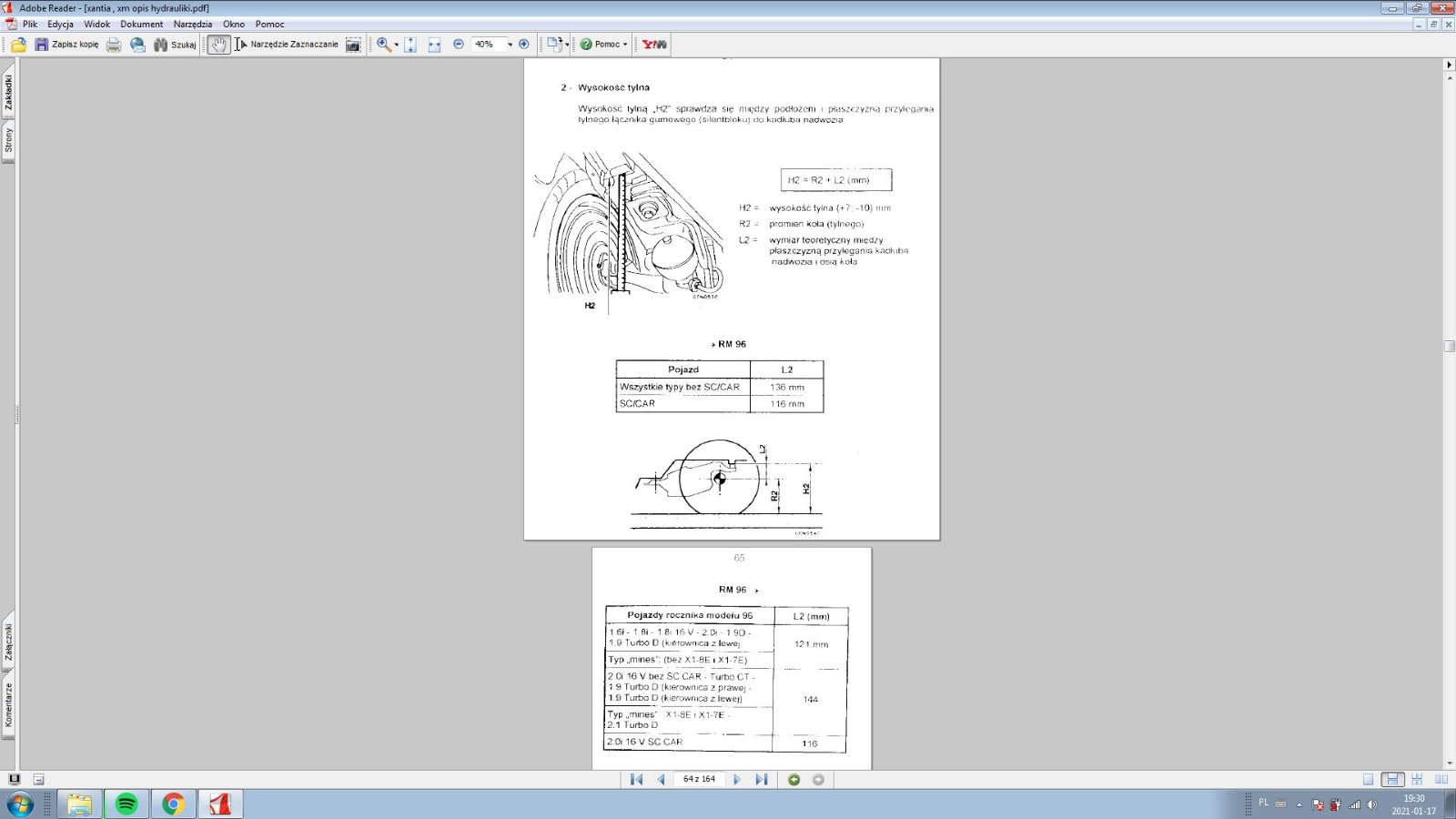The height and width of the screenshot is (819, 1456).
Task: Show hidden tray icons arrow
Action: (x=1299, y=804)
